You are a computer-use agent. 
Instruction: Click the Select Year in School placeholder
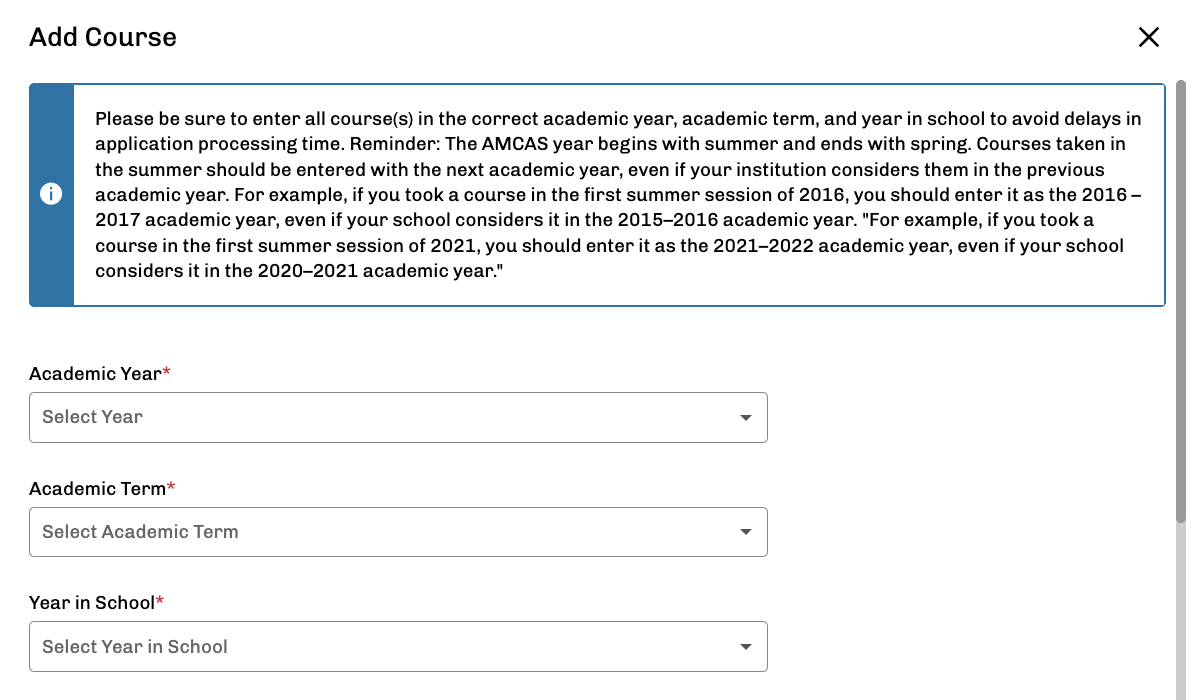click(135, 647)
